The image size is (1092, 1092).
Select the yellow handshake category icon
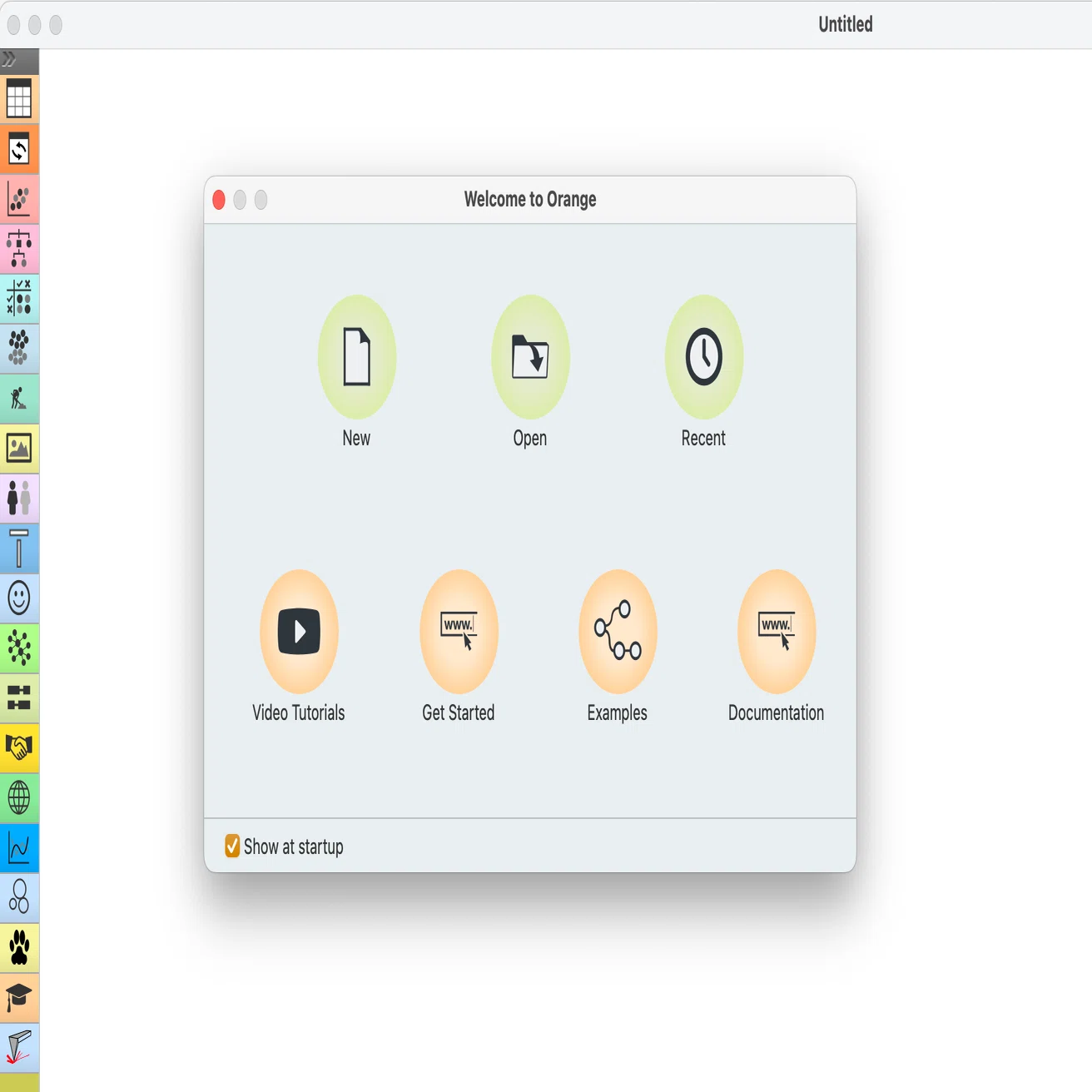pyautogui.click(x=19, y=748)
